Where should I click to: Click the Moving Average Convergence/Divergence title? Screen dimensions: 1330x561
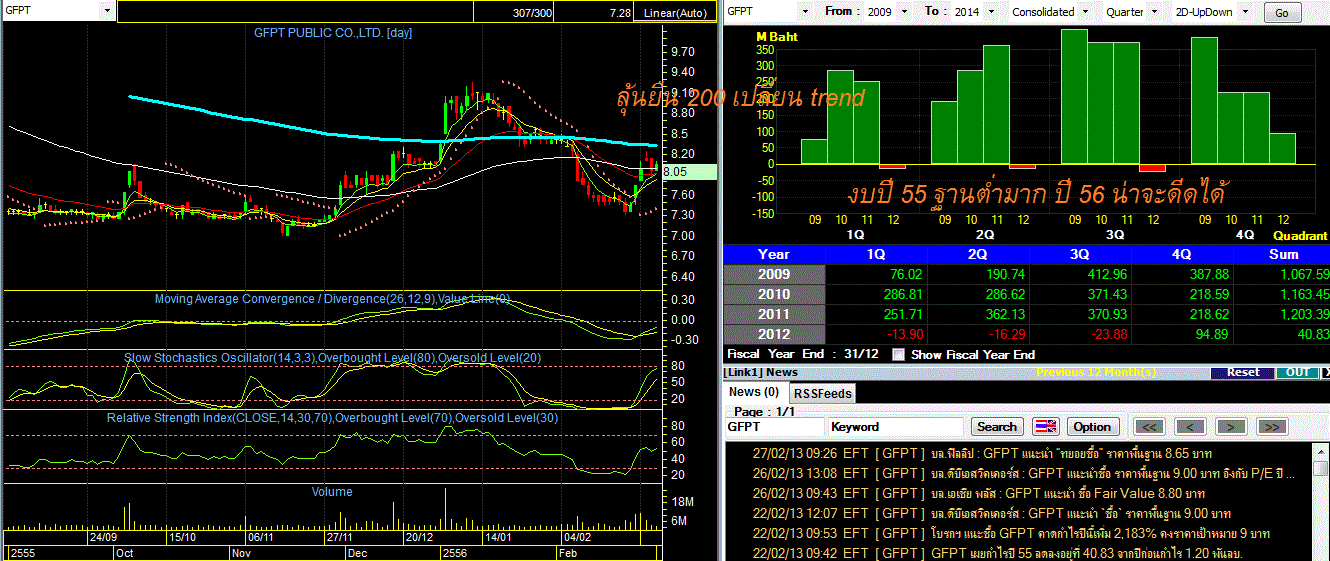coord(332,298)
